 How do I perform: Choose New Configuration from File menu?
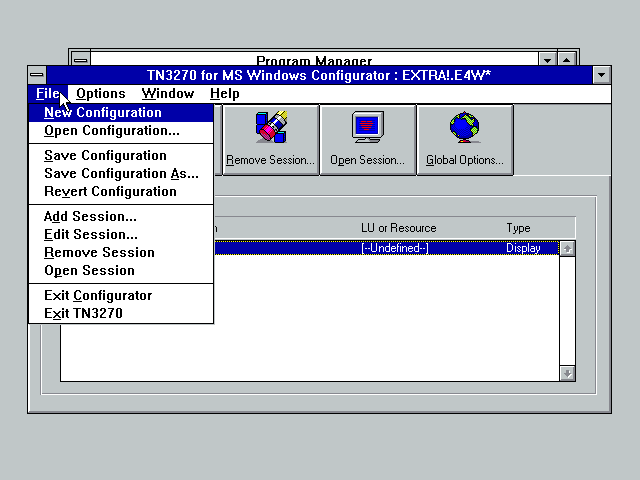[x=121, y=113]
